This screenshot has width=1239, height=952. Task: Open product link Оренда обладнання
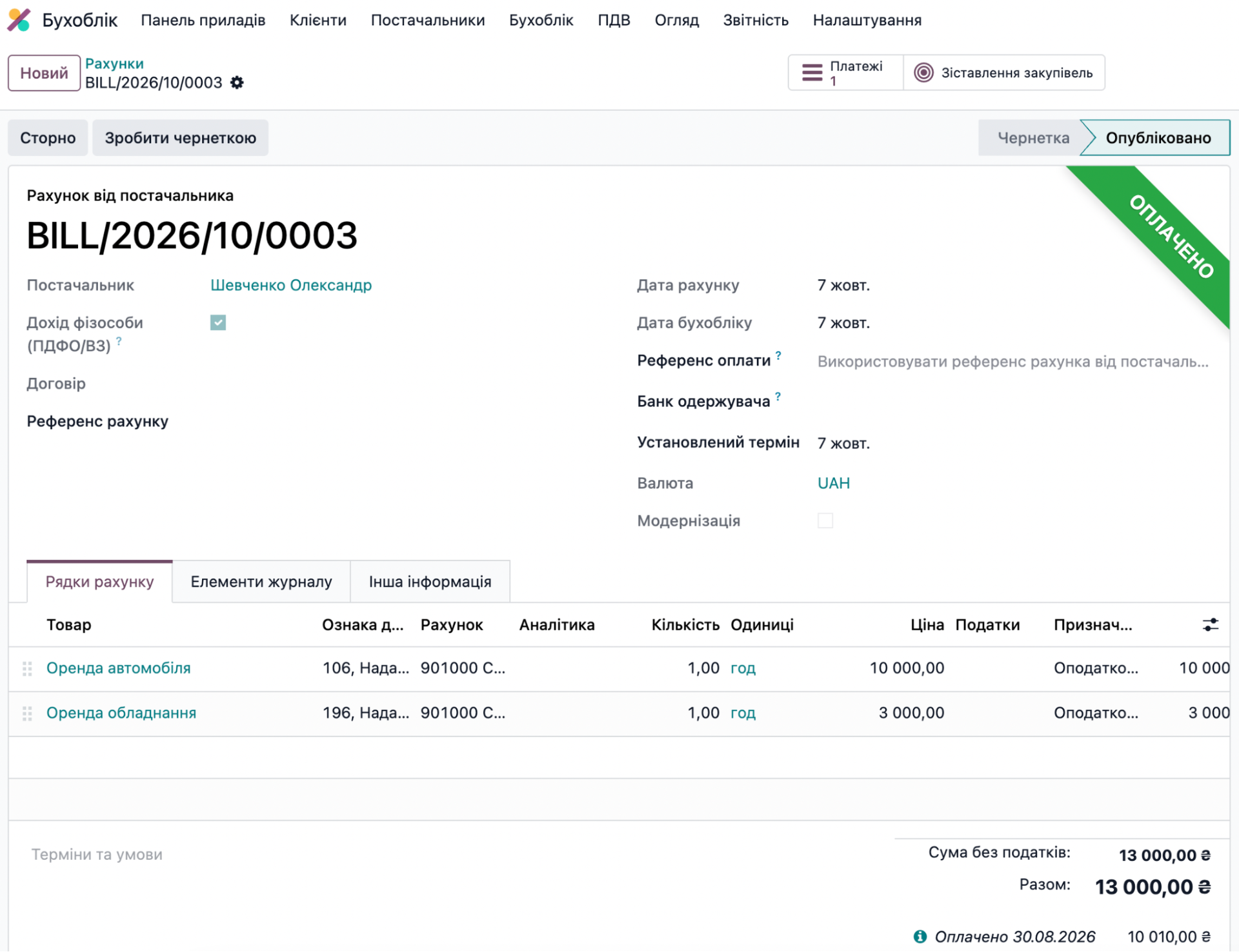coord(121,713)
